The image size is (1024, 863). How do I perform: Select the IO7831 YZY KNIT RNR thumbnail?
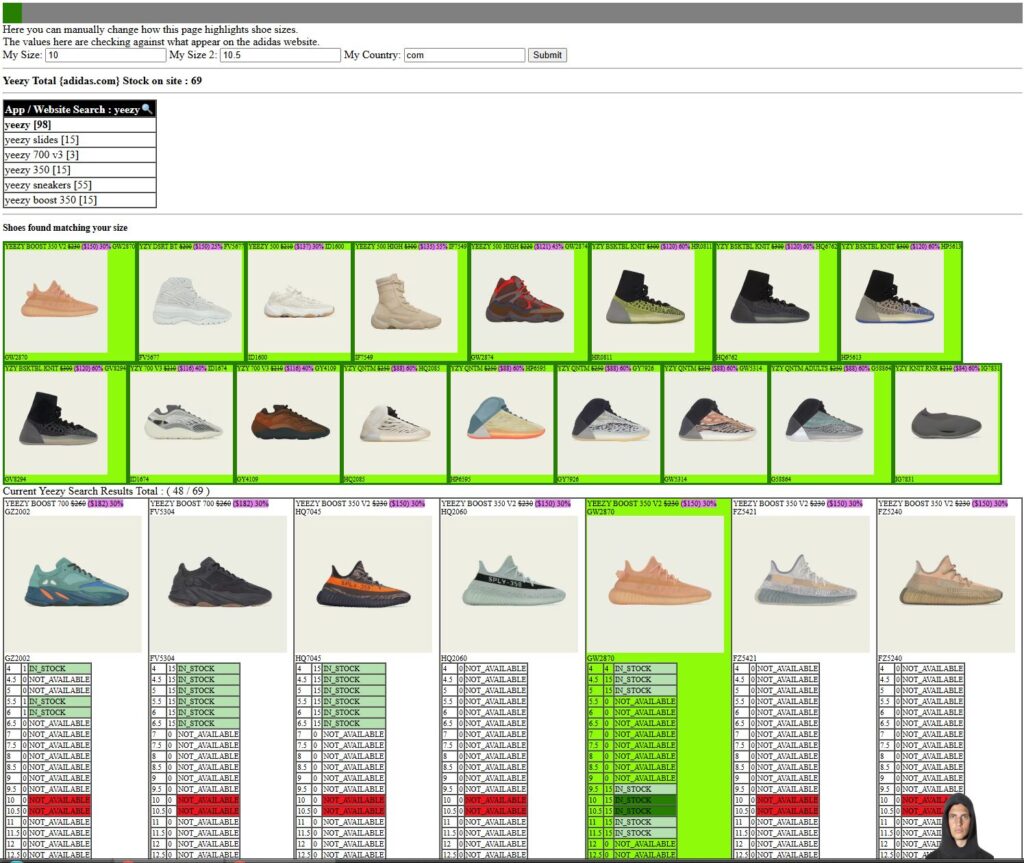[947, 423]
